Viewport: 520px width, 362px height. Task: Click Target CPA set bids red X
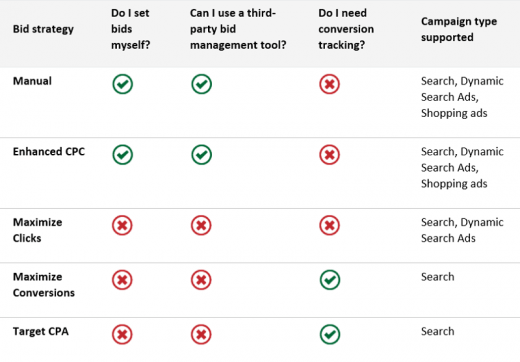pyautogui.click(x=122, y=335)
